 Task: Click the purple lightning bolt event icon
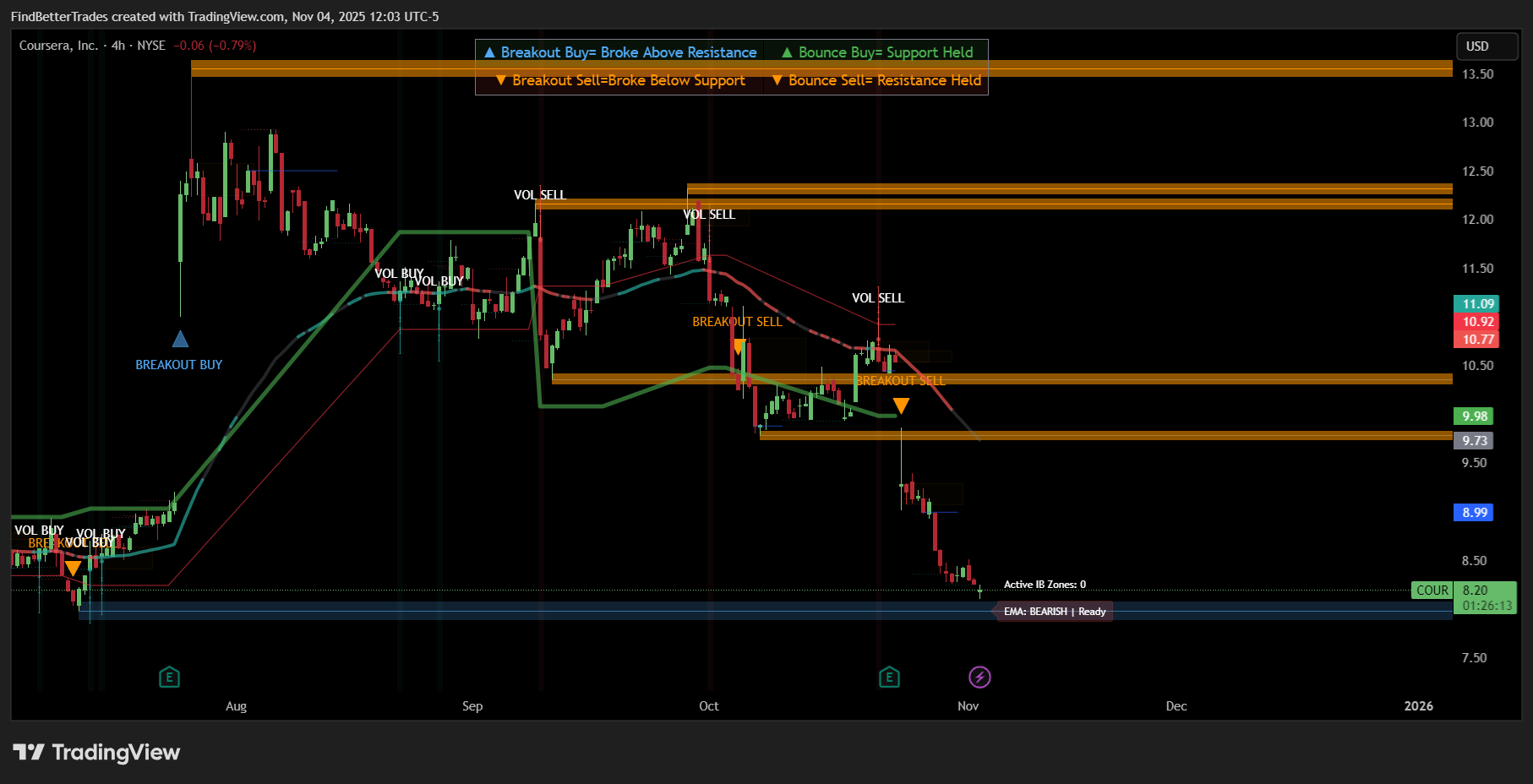[979, 677]
